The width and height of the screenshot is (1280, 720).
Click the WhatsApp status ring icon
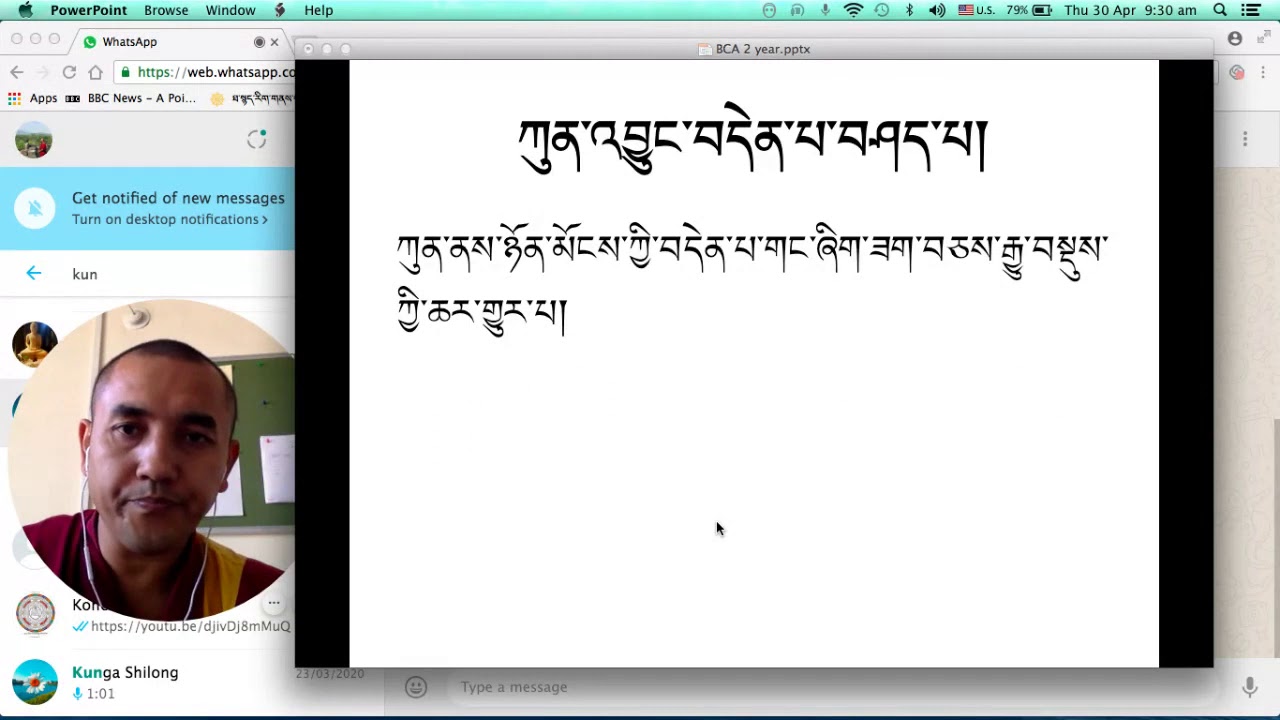[x=257, y=140]
